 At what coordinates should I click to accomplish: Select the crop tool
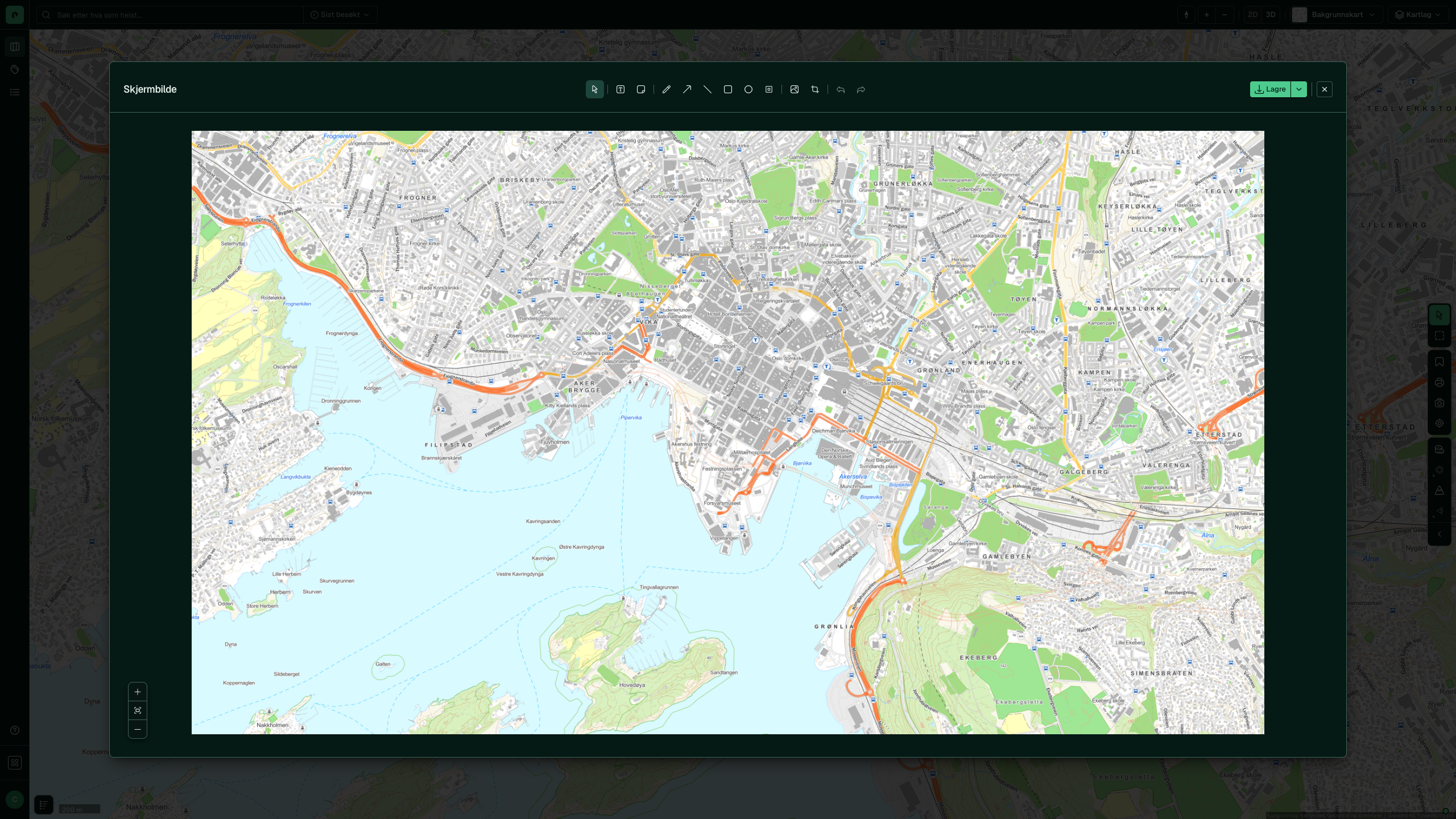pos(815,89)
